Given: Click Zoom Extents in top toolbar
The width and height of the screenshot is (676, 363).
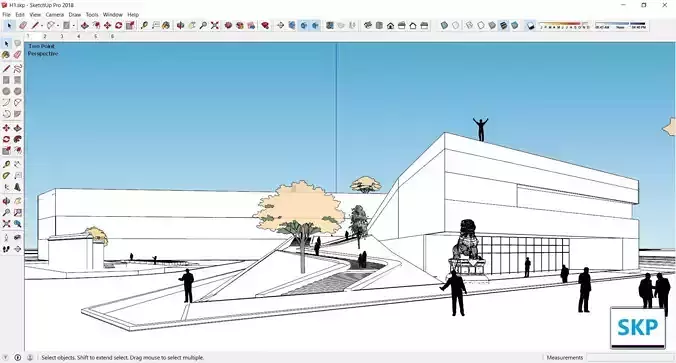Looking at the screenshot, I should point(215,25).
